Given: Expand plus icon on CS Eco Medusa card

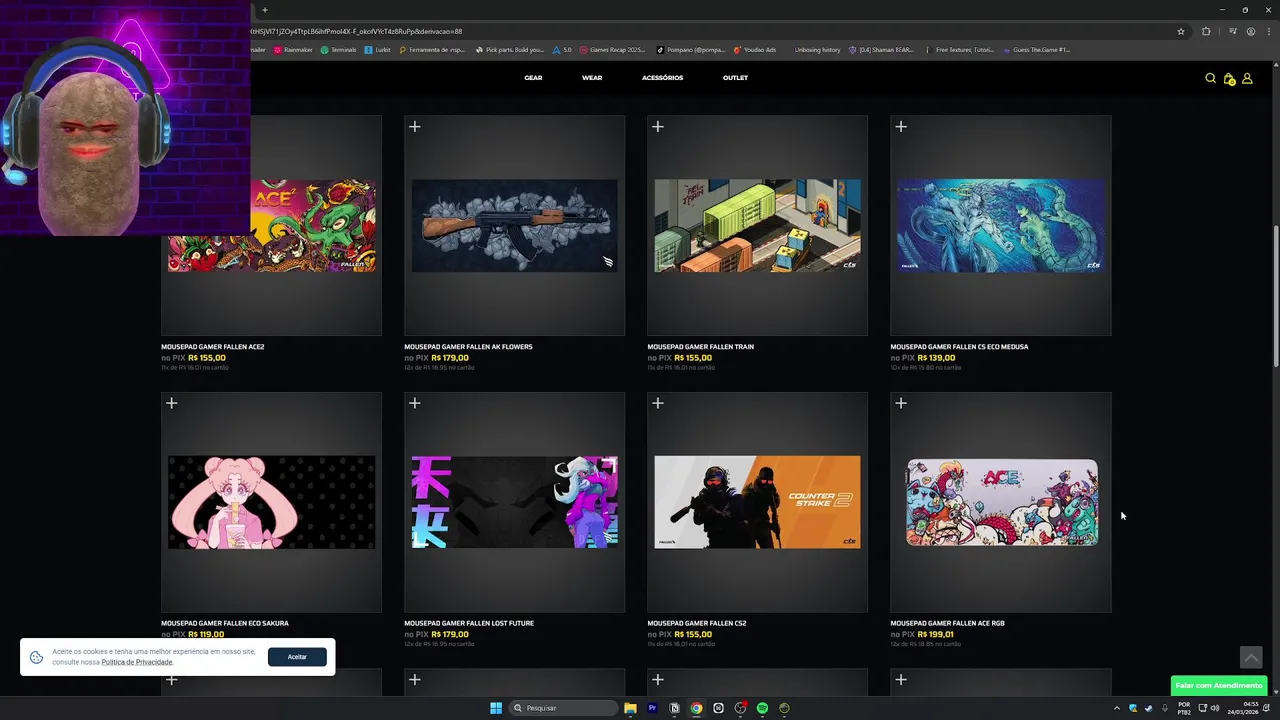Looking at the screenshot, I should pyautogui.click(x=901, y=126).
